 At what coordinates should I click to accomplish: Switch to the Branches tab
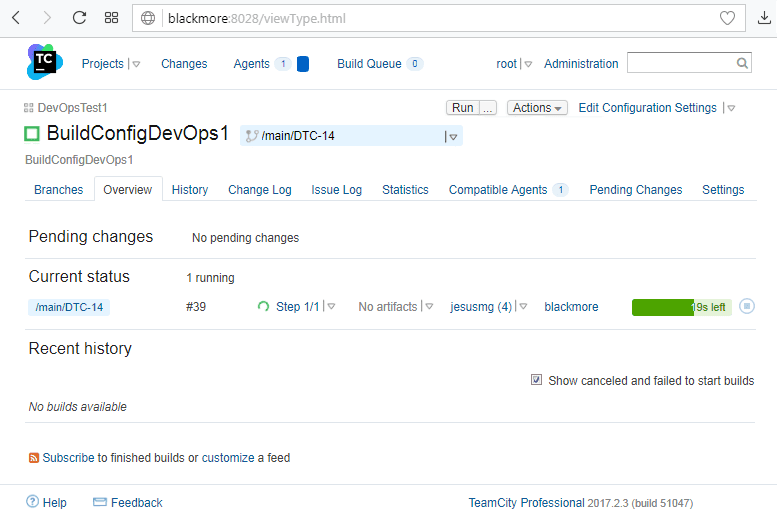click(x=58, y=190)
